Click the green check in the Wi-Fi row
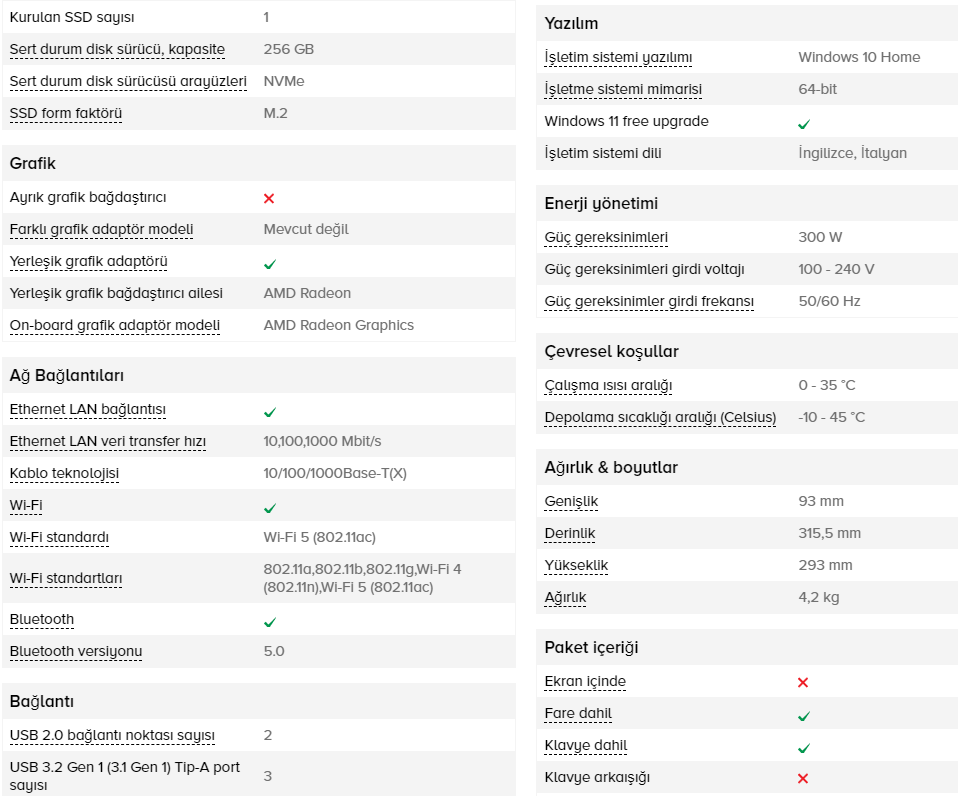The height and width of the screenshot is (796, 958). 269,508
